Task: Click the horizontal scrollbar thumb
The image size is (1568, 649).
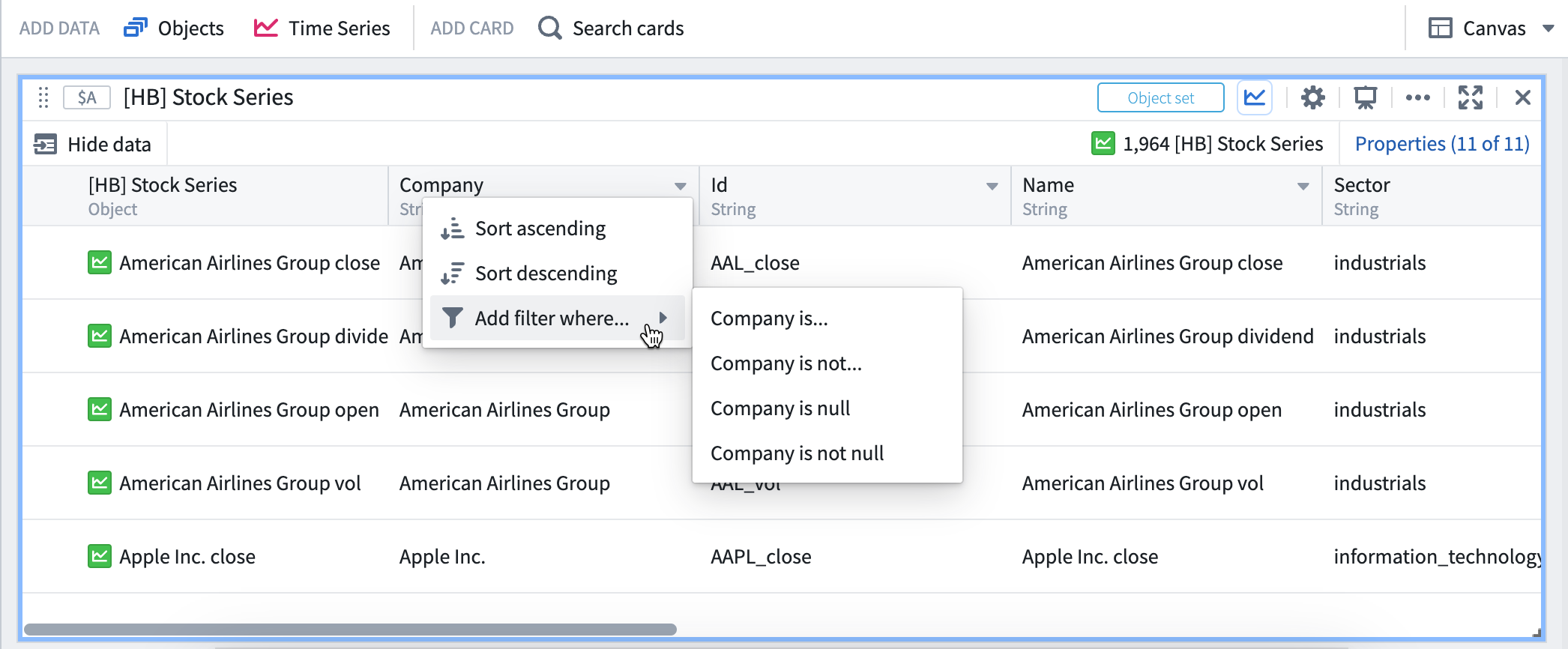Action: pos(350,630)
